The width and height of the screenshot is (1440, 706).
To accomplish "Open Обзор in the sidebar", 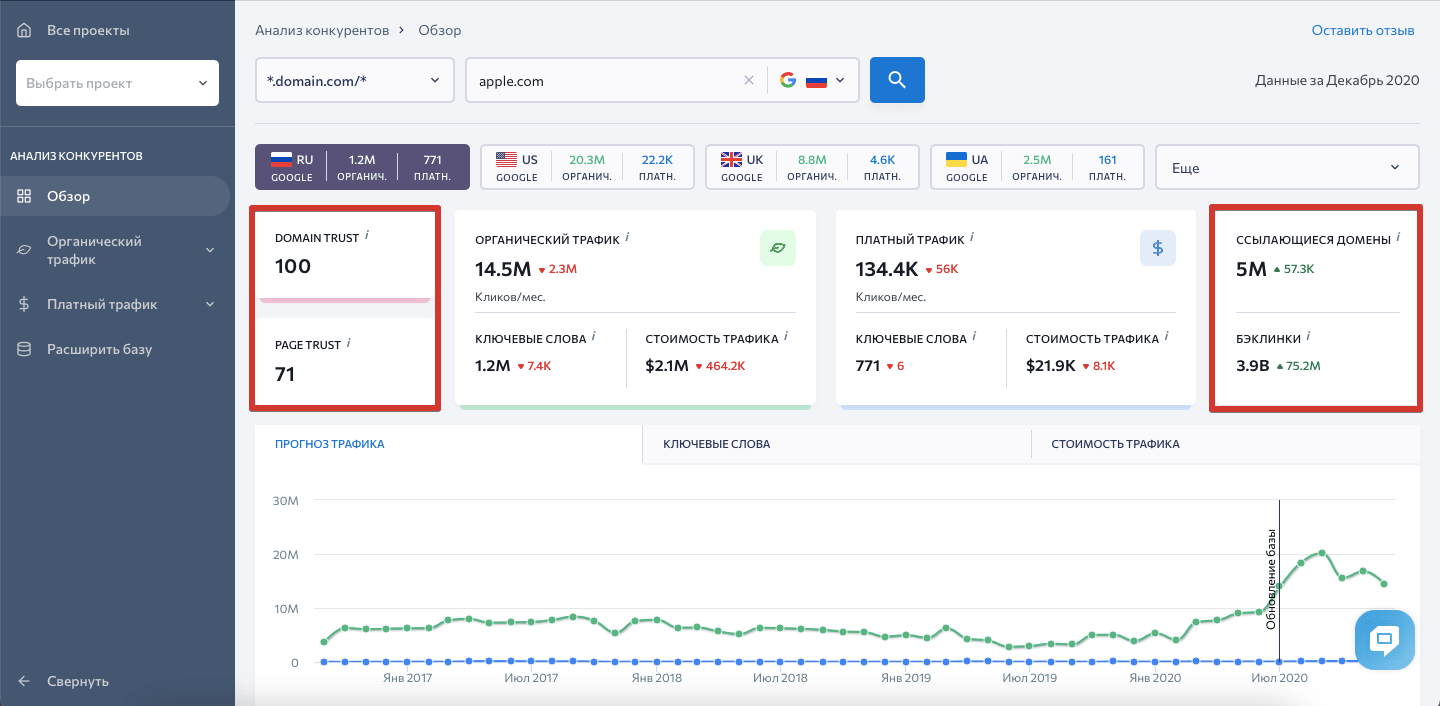I will tap(115, 196).
